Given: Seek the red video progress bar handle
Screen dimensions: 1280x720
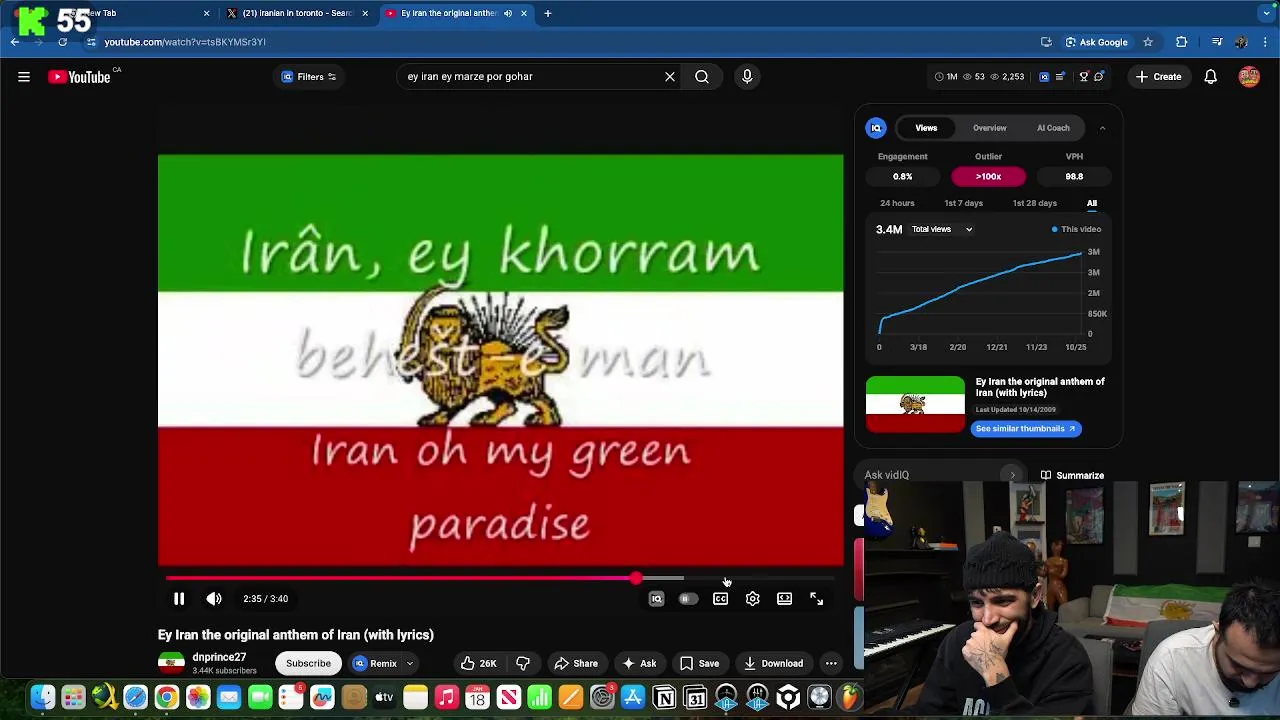Looking at the screenshot, I should click(636, 578).
